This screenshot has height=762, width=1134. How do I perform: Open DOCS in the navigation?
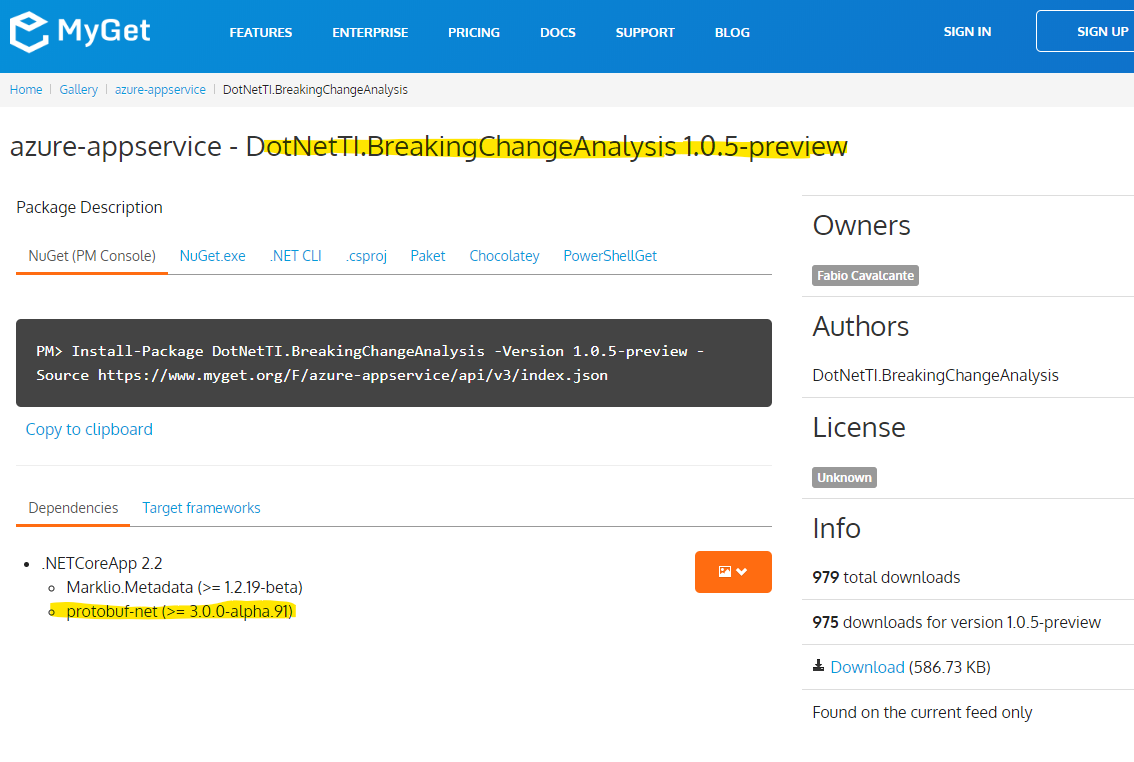coord(558,33)
